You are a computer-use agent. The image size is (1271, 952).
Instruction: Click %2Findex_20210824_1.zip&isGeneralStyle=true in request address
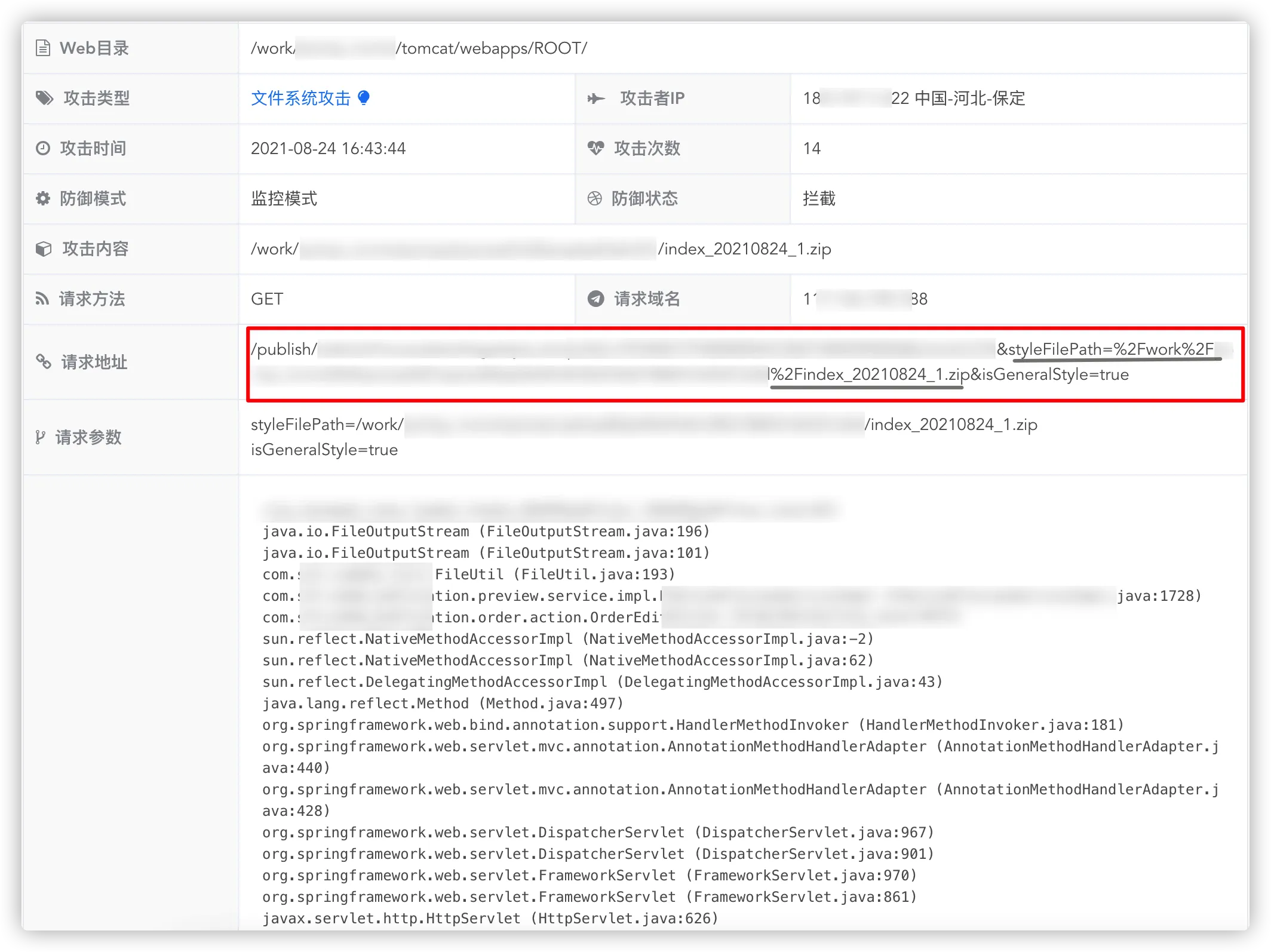click(x=950, y=374)
